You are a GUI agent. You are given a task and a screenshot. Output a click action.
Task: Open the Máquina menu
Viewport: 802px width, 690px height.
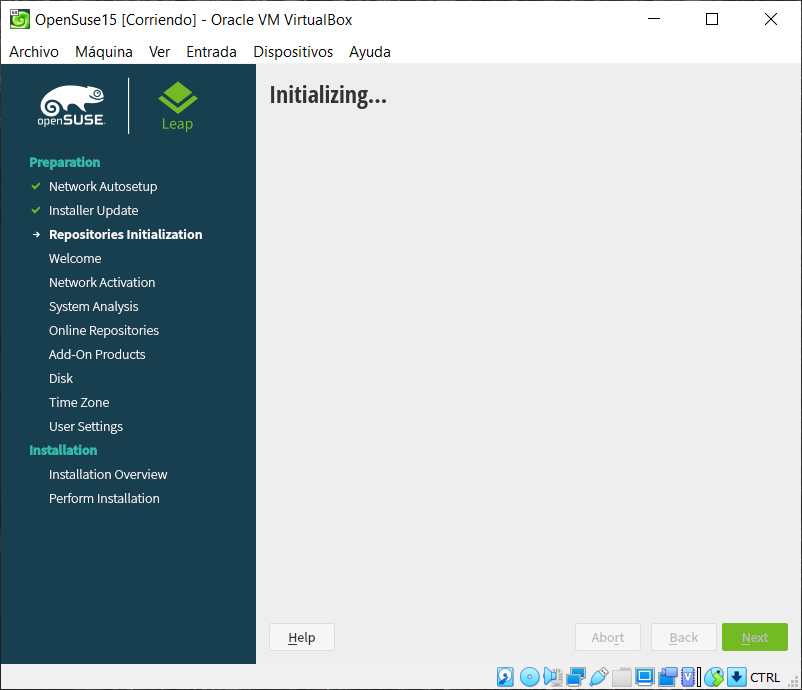coord(104,52)
